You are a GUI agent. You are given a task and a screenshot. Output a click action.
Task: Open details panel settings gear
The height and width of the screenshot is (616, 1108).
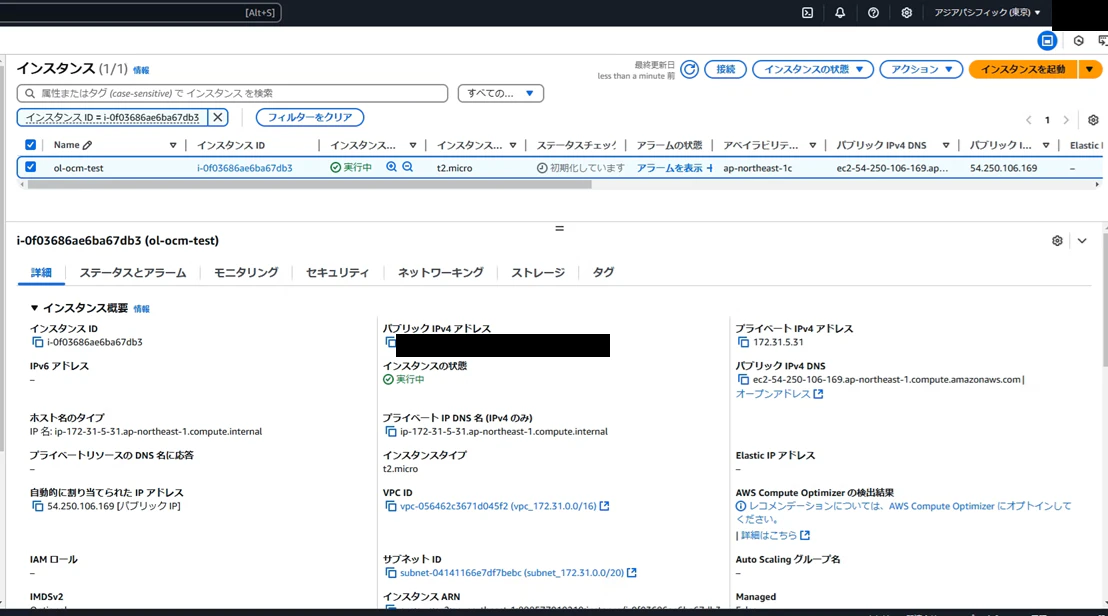click(1057, 241)
